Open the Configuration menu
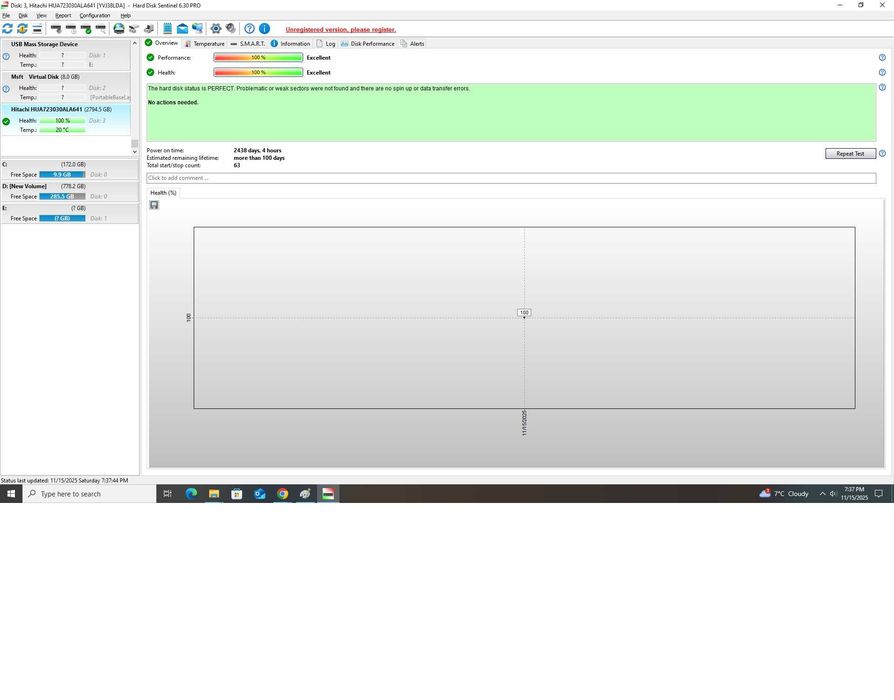Viewport: 894px width, 700px height. pyautogui.click(x=95, y=15)
